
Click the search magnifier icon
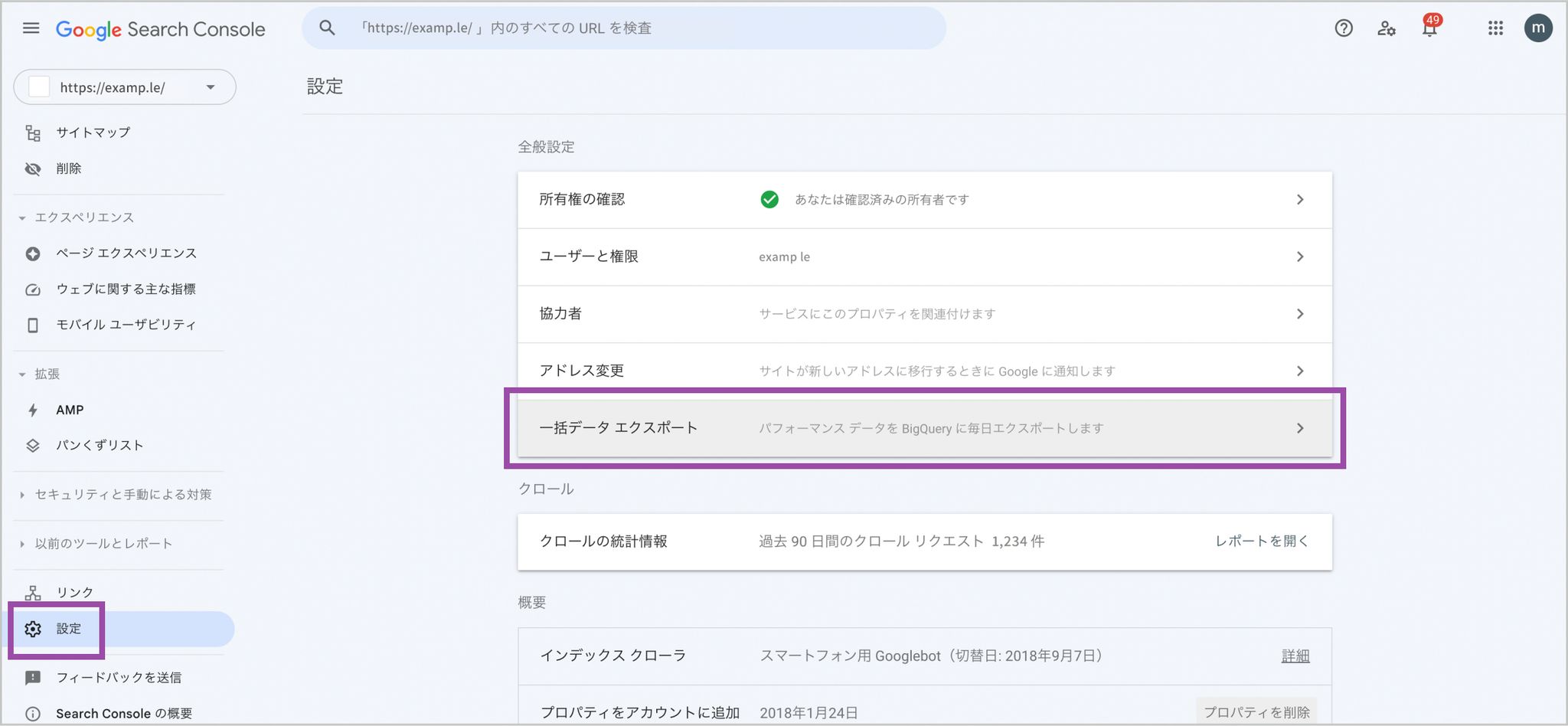pos(327,28)
